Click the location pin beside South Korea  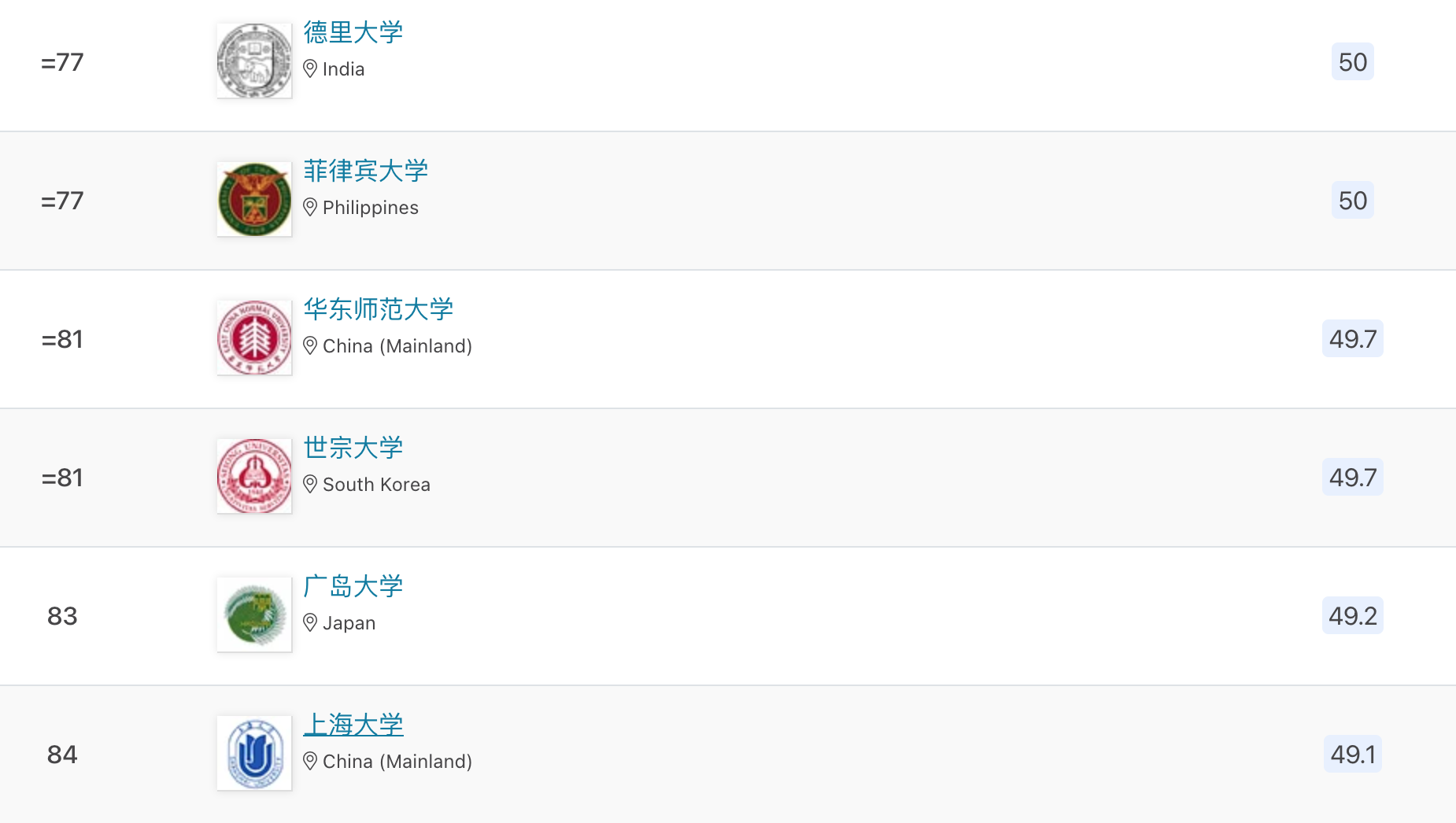click(x=309, y=485)
